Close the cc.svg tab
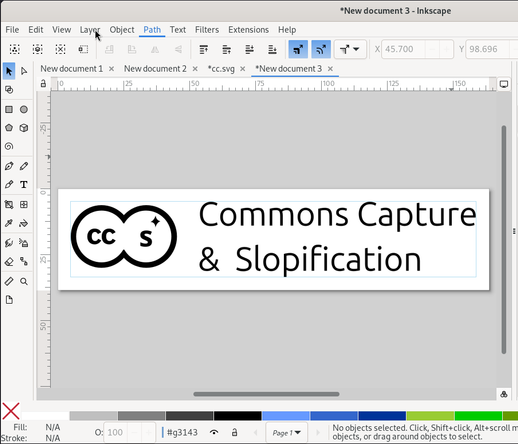Screen dimensions: 518x444 tap(243, 69)
